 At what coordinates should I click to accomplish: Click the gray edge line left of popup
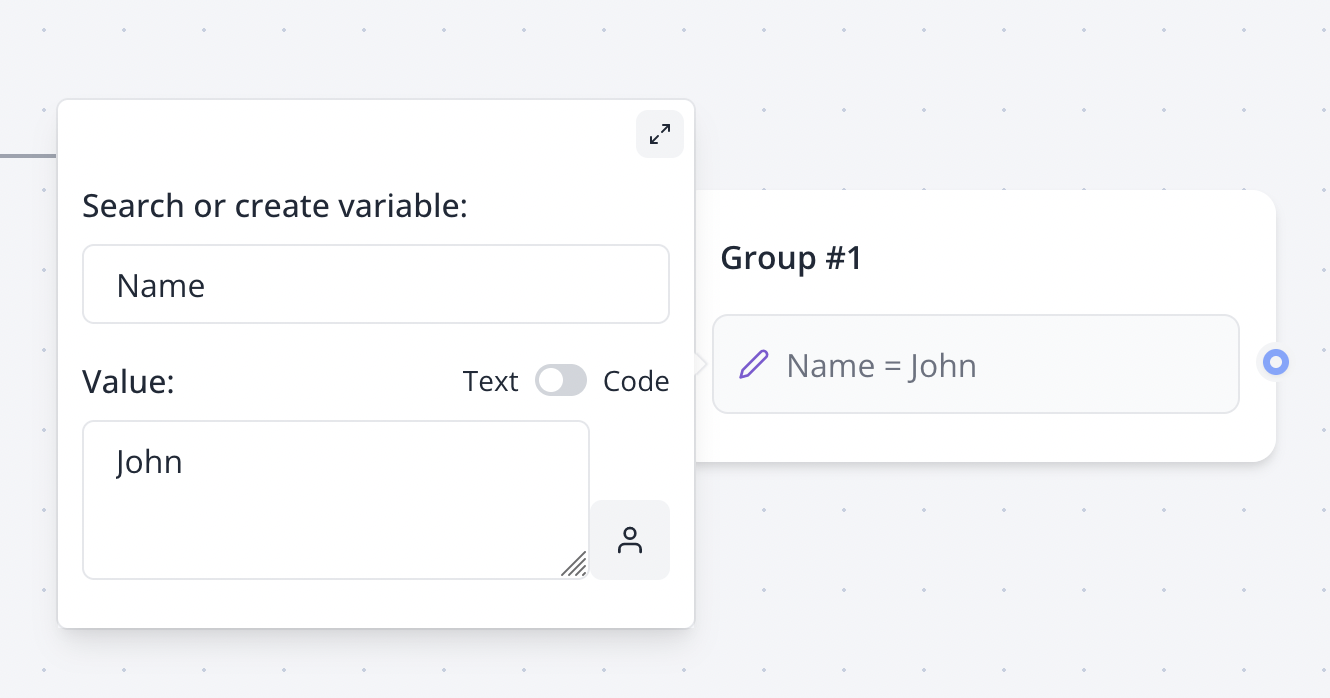click(27, 156)
